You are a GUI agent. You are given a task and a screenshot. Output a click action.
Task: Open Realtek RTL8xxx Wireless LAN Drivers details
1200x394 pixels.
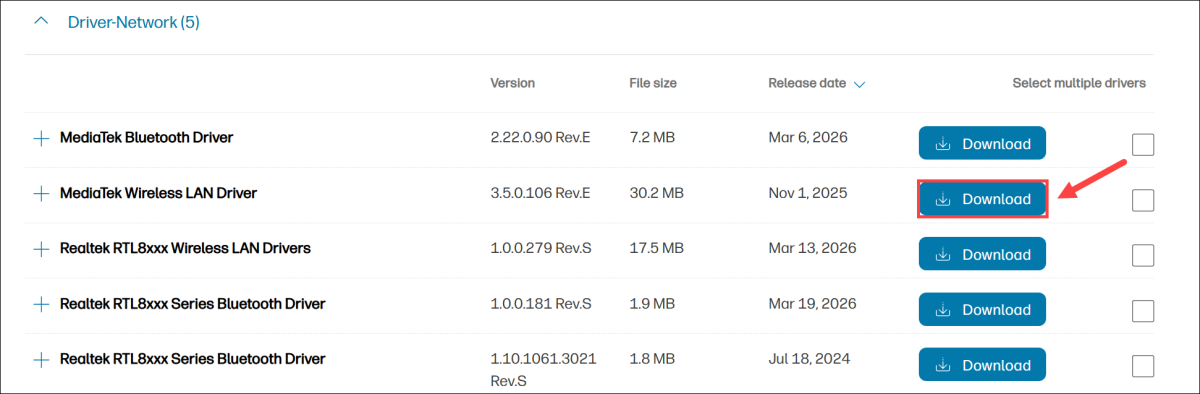(185, 248)
